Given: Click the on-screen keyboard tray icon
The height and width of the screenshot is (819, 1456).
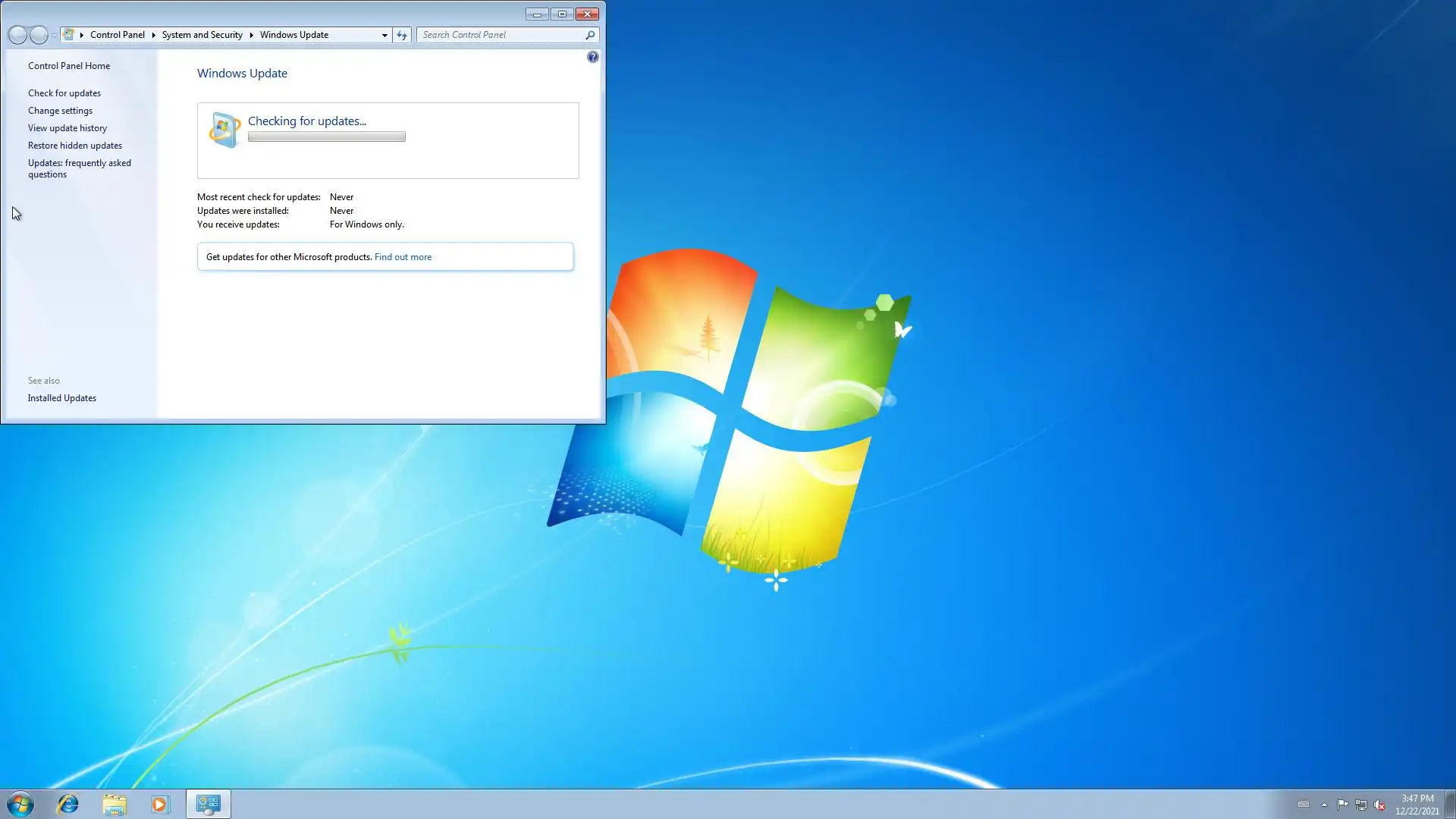Looking at the screenshot, I should click(x=1304, y=805).
